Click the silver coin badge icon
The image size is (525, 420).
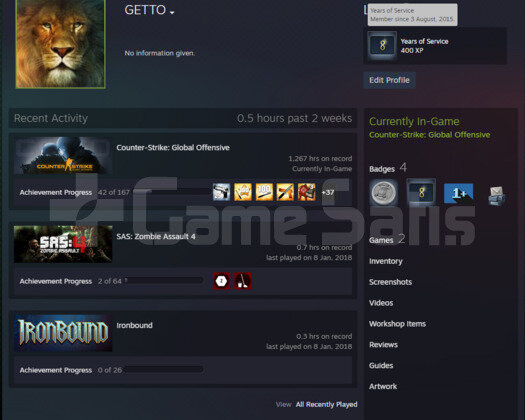coord(384,193)
